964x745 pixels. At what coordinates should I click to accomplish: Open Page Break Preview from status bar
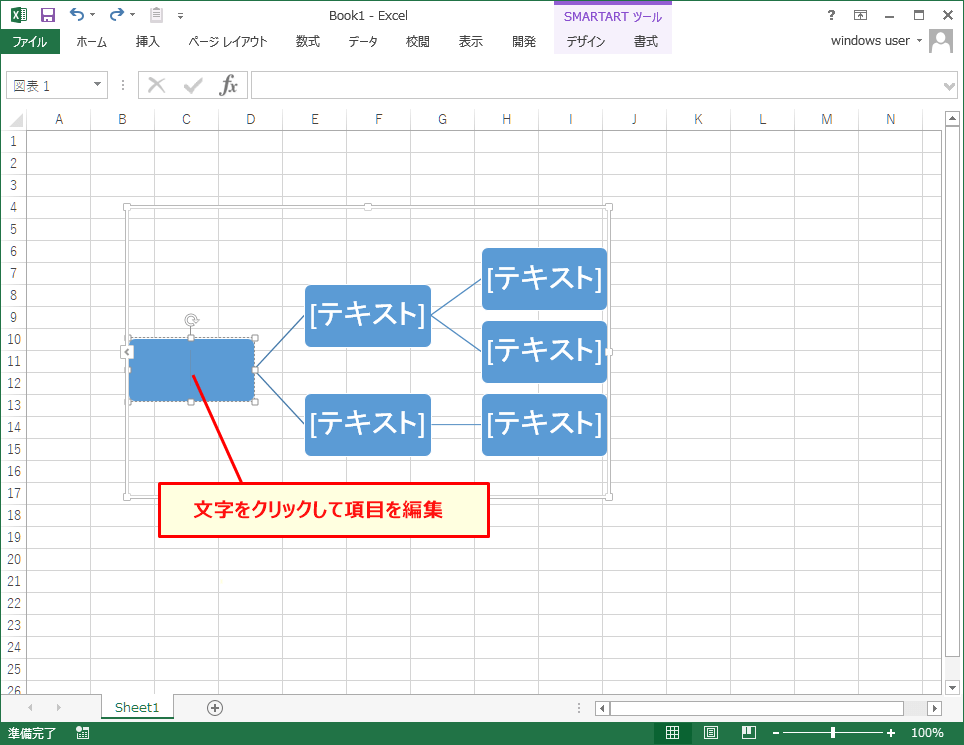[x=748, y=732]
